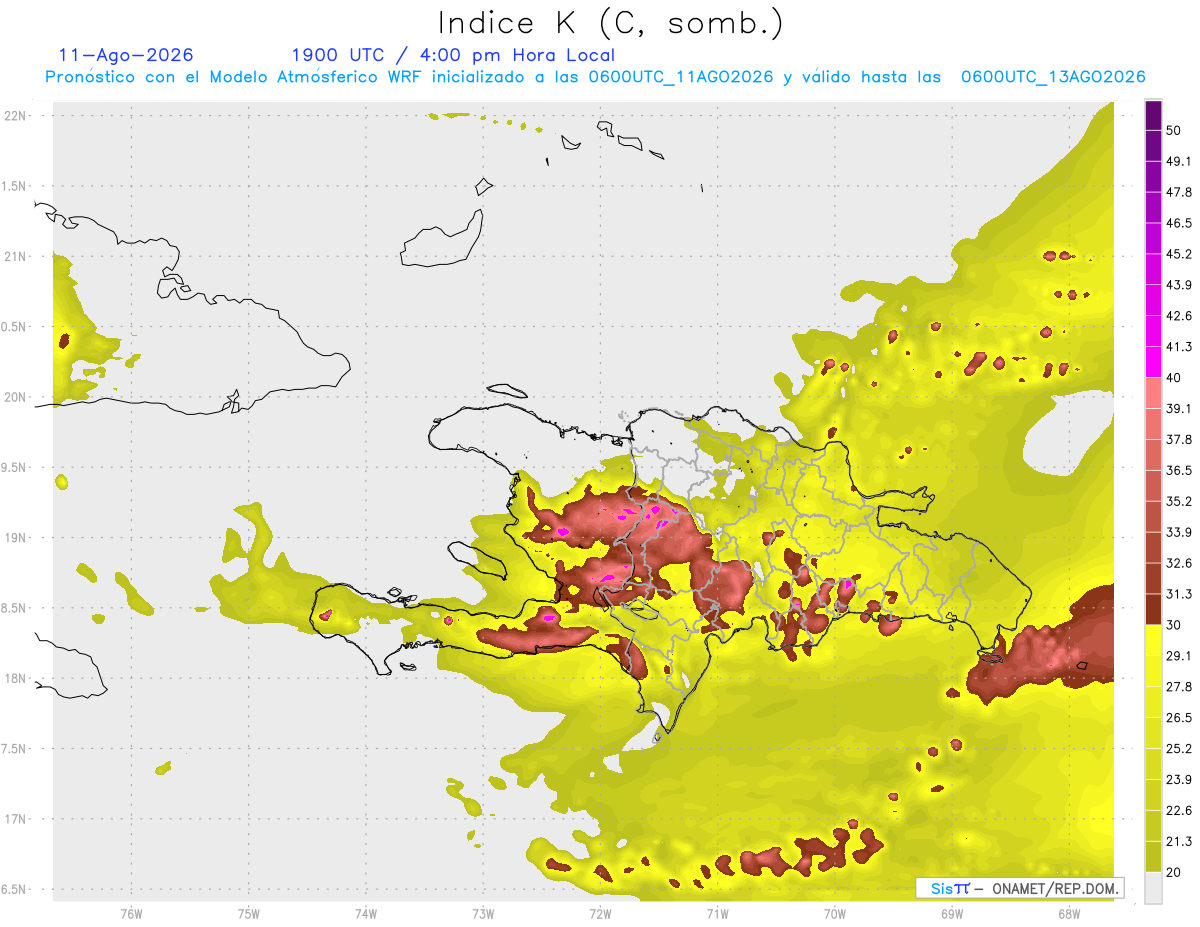Click the "40" color scale value
Screen dimensions: 1200x927
click(x=1173, y=377)
